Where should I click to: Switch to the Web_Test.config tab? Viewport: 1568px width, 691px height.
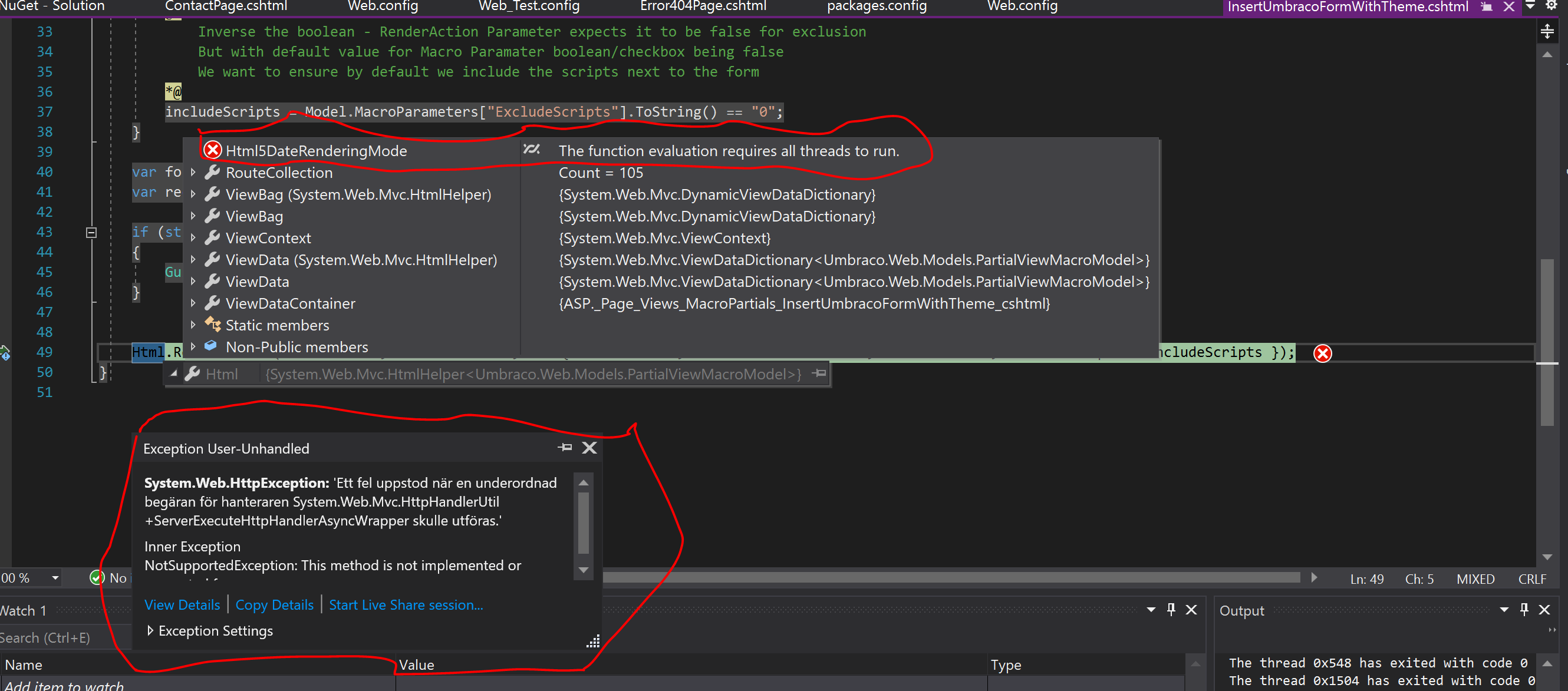pos(529,6)
